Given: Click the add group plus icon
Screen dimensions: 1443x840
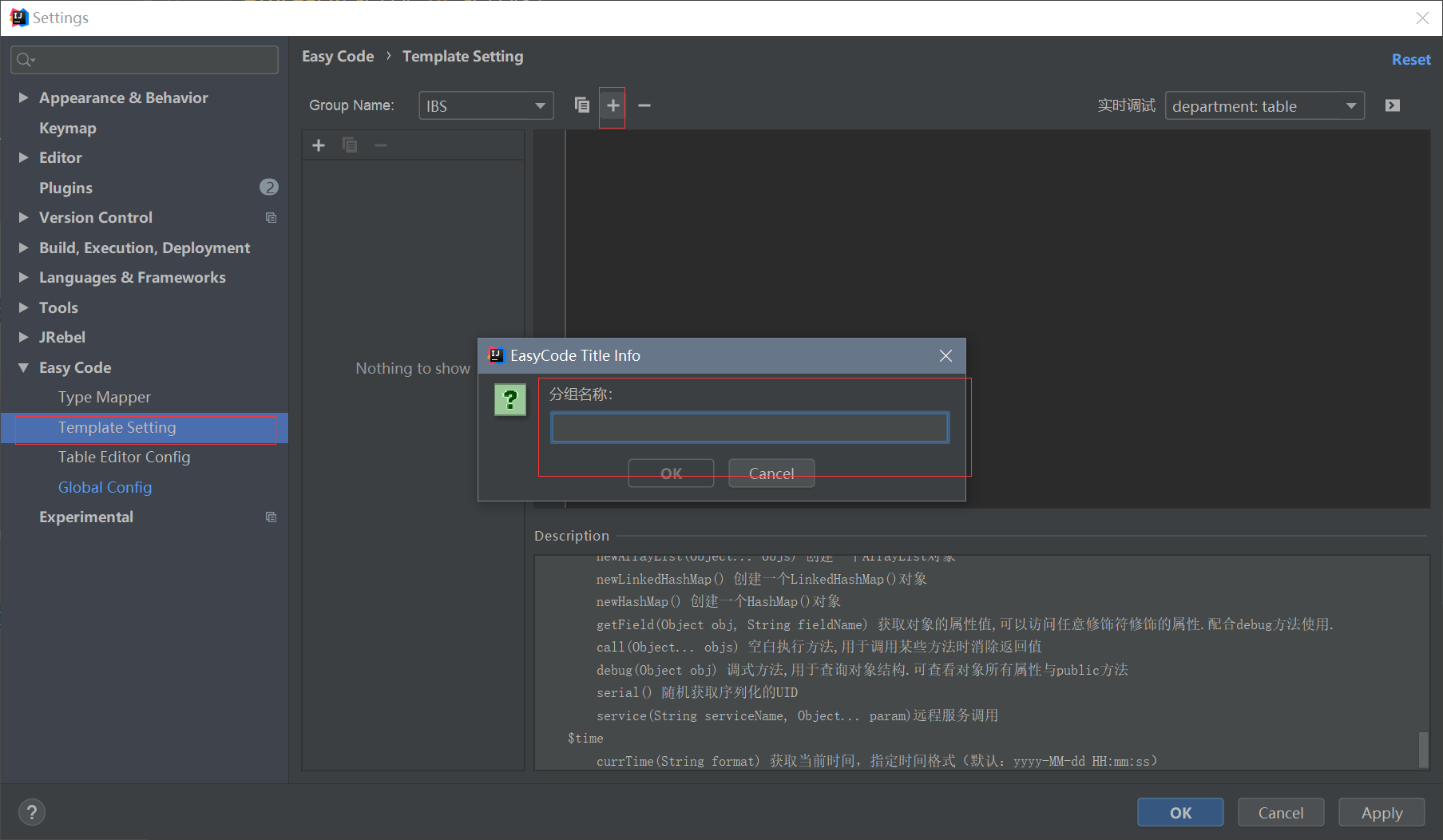Looking at the screenshot, I should [x=612, y=105].
